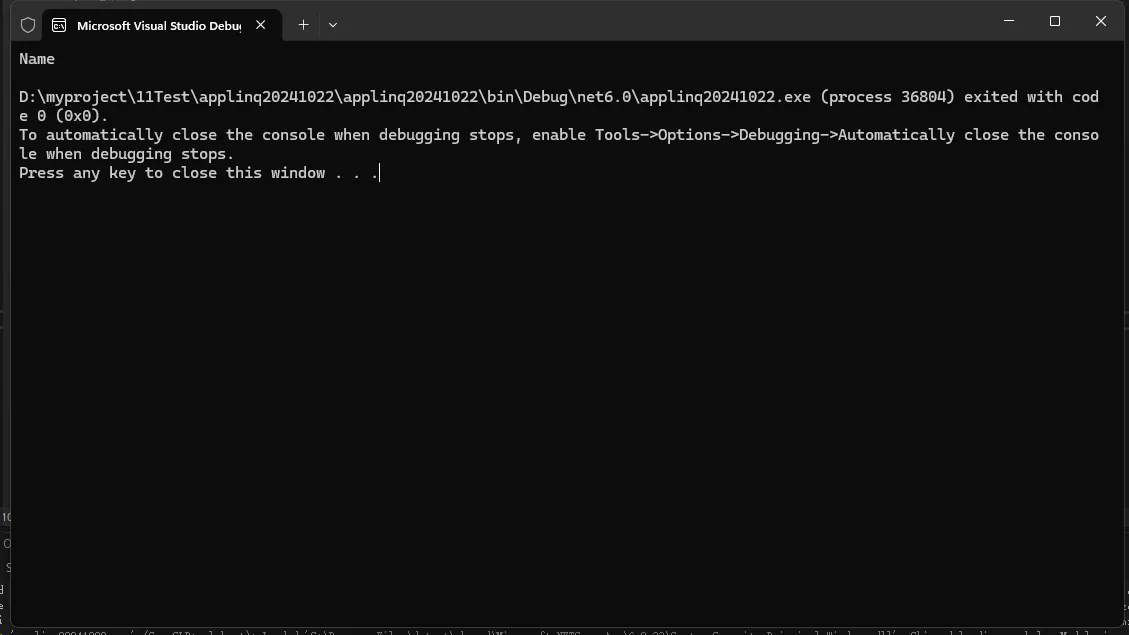Click the console icon on the tab
This screenshot has width=1129, height=635.
[59, 25]
